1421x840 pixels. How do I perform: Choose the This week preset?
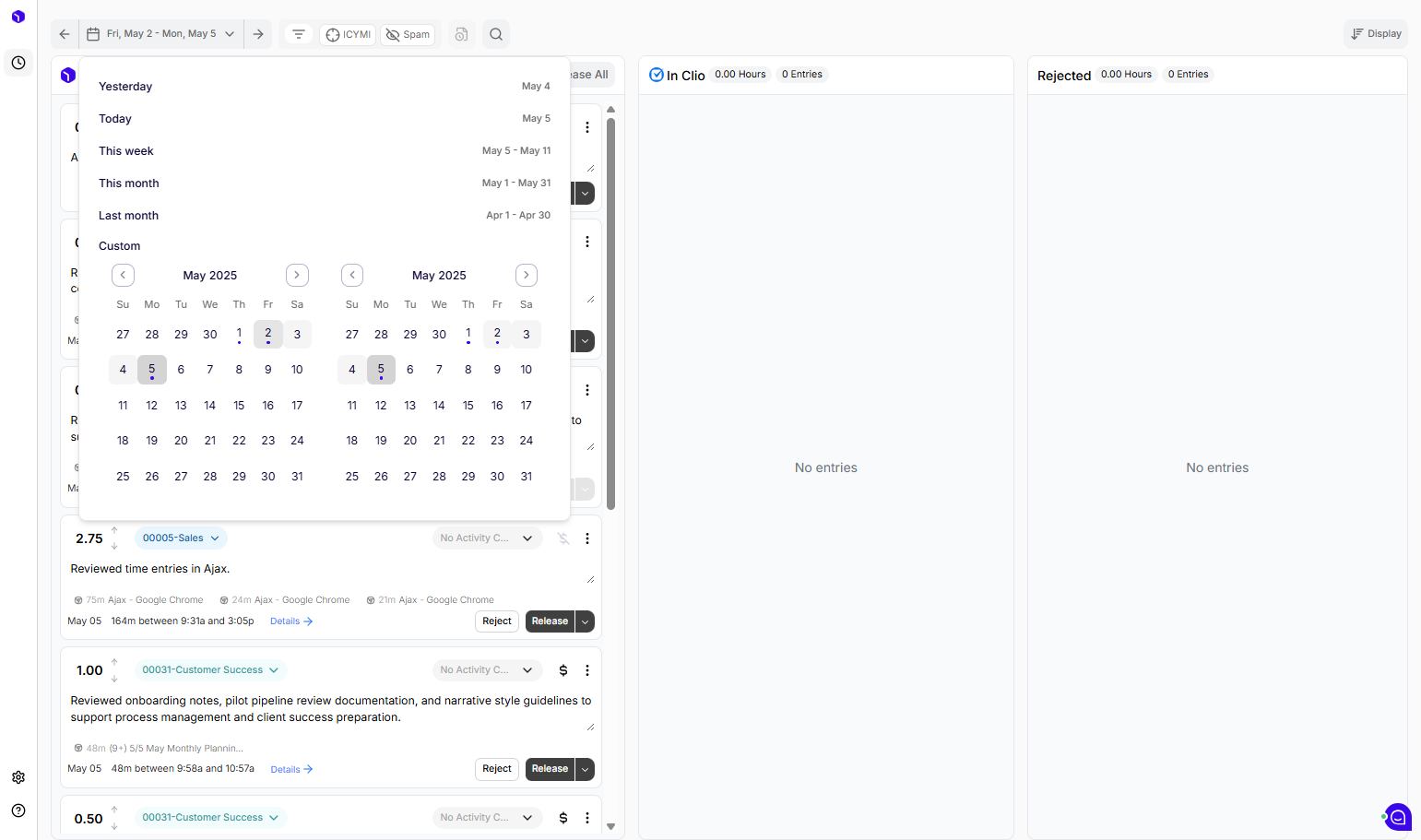point(325,151)
